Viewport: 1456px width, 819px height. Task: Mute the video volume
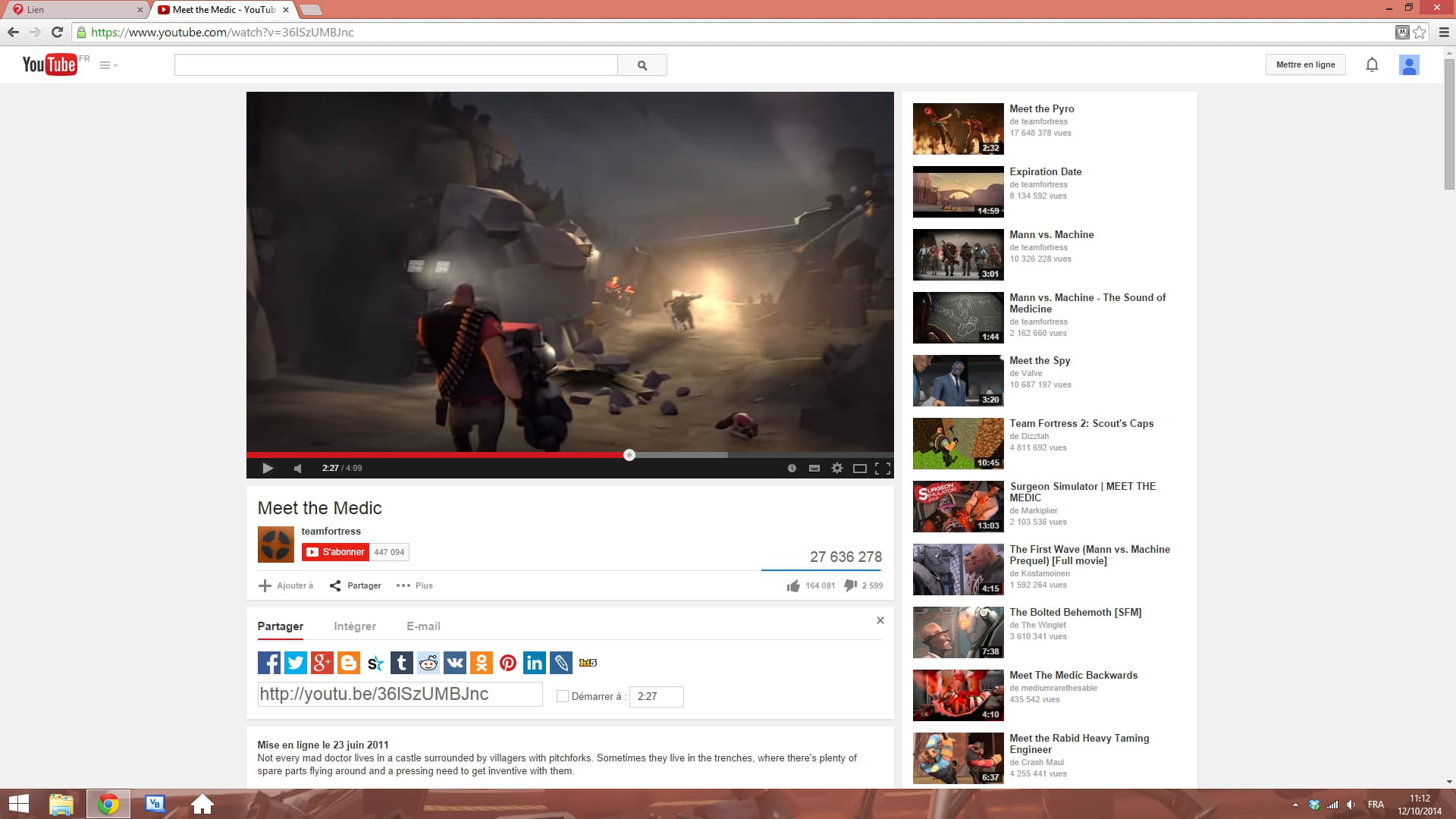(298, 468)
